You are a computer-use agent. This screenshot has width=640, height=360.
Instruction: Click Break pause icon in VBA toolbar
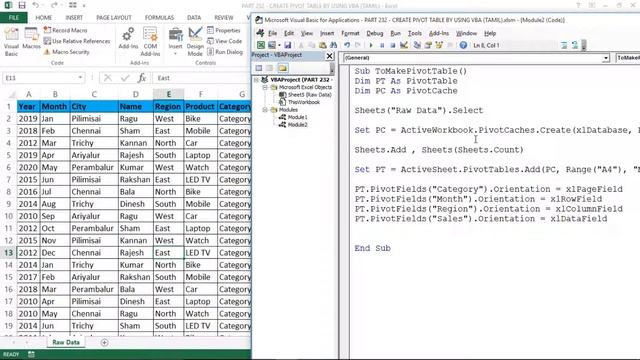pos(382,45)
